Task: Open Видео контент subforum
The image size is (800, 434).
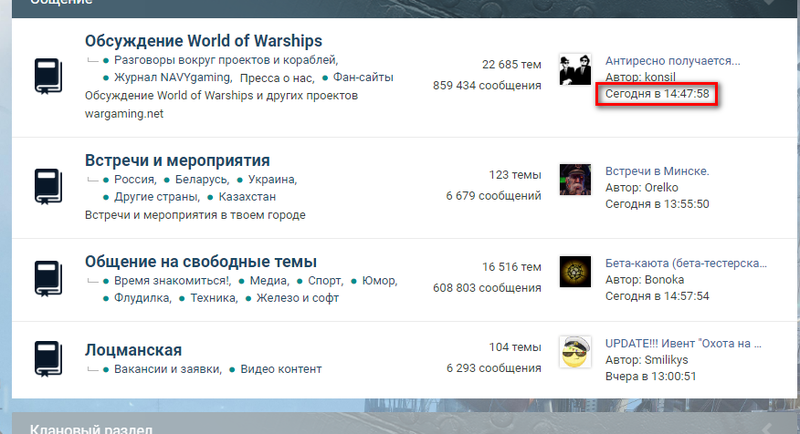Action: click(x=281, y=369)
